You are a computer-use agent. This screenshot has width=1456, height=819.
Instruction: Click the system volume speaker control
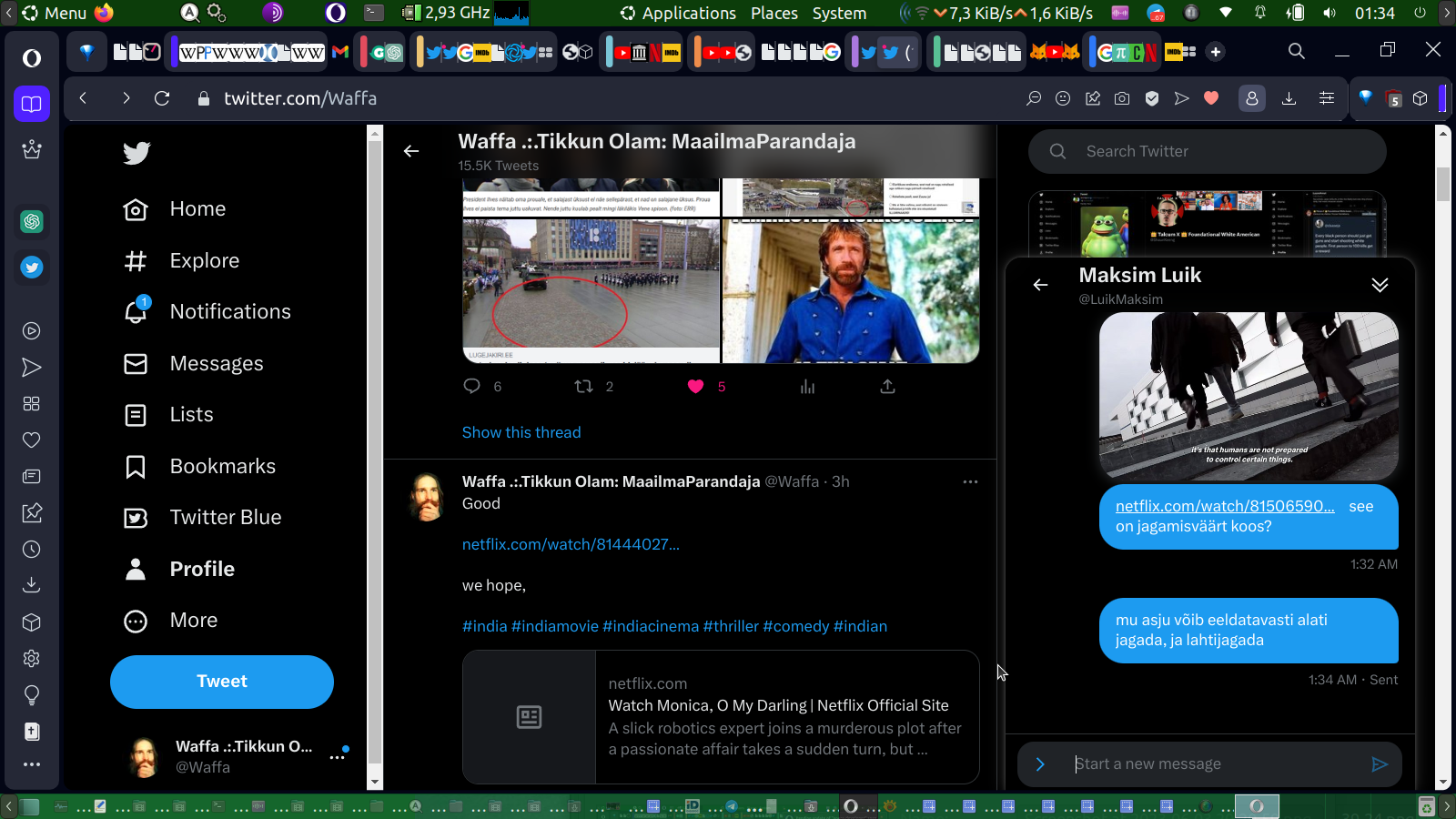pos(1330,13)
